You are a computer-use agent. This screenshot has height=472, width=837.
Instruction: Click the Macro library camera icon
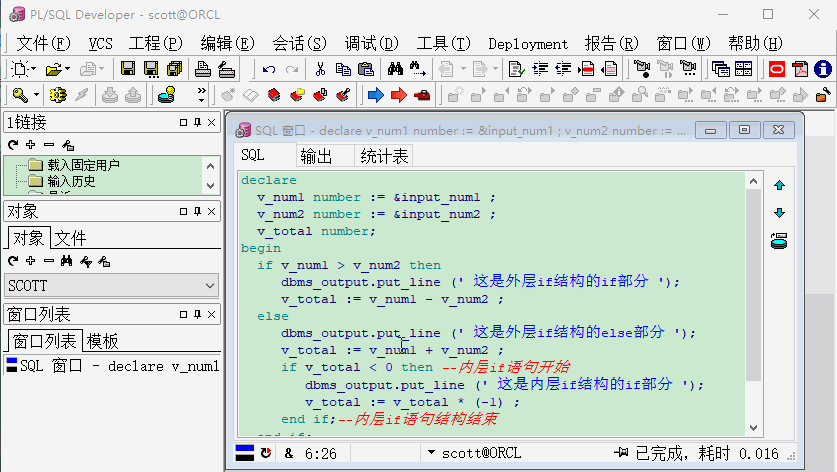(x=689, y=68)
